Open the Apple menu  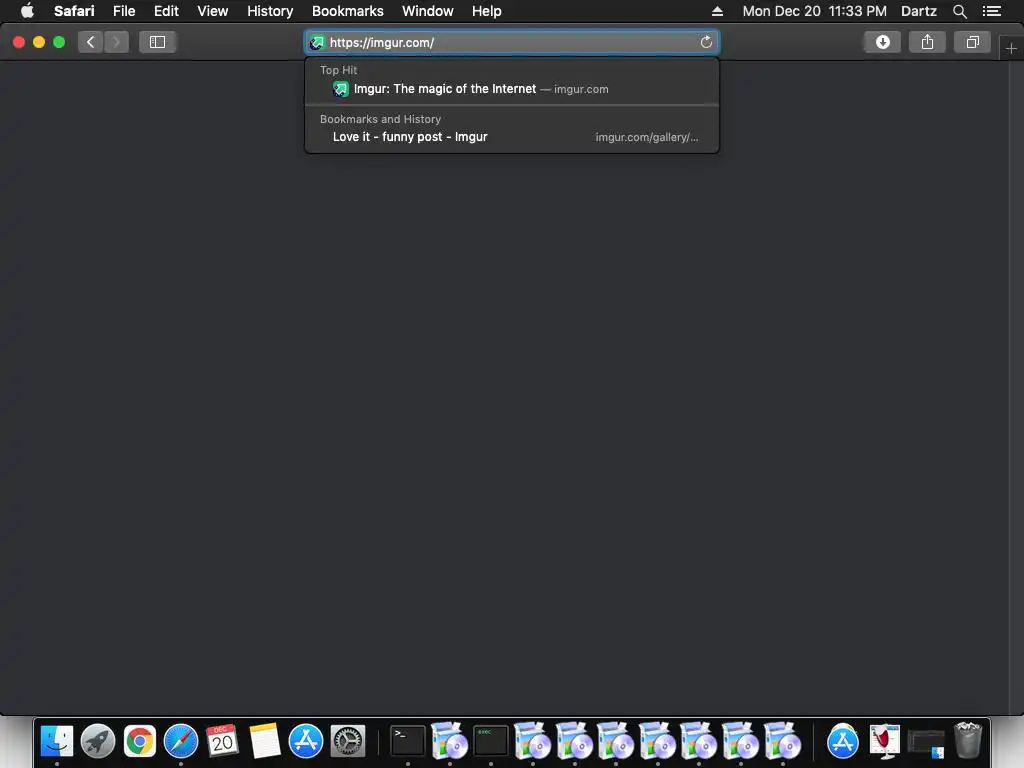(x=27, y=11)
